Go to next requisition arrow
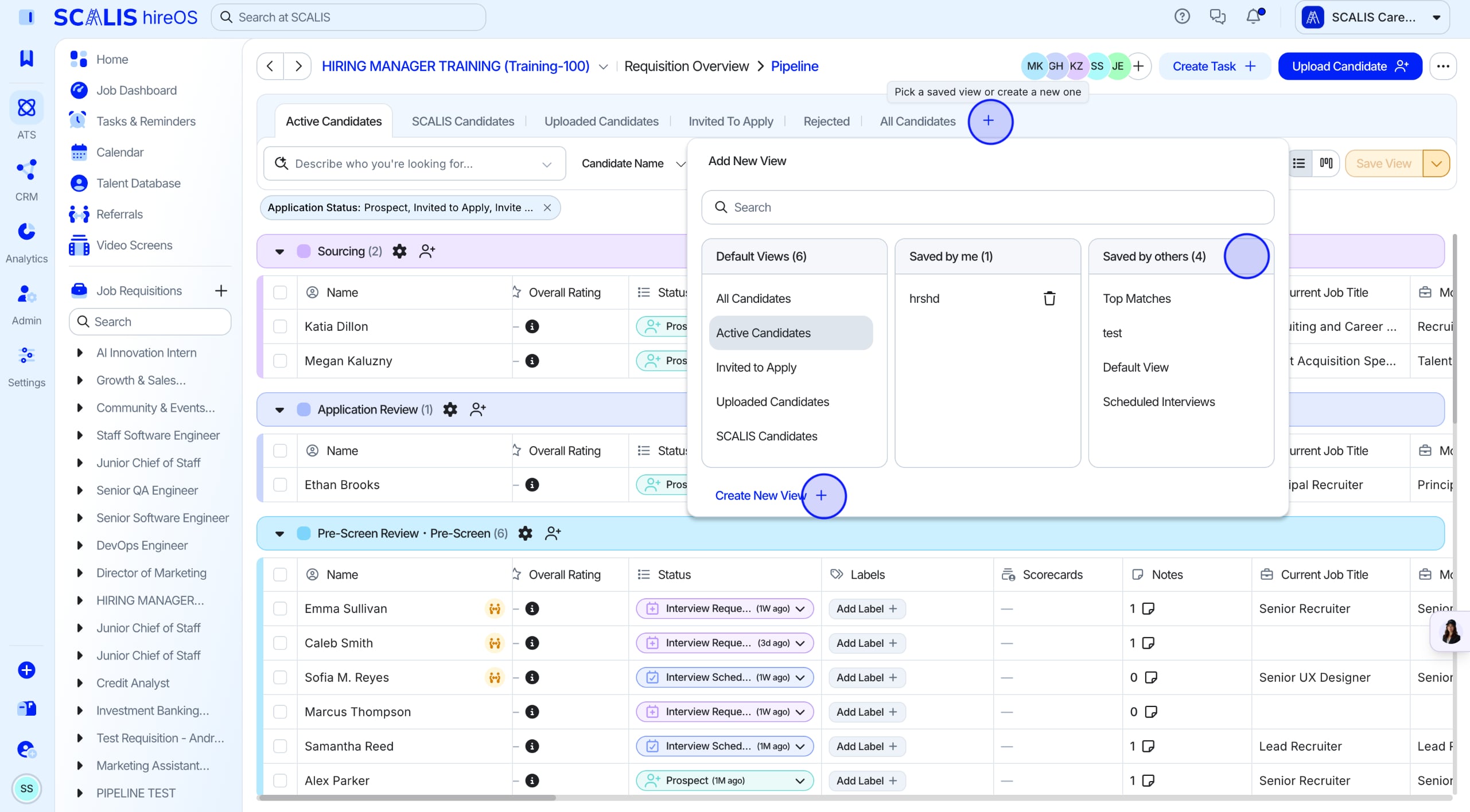This screenshot has width=1470, height=812. [x=298, y=67]
